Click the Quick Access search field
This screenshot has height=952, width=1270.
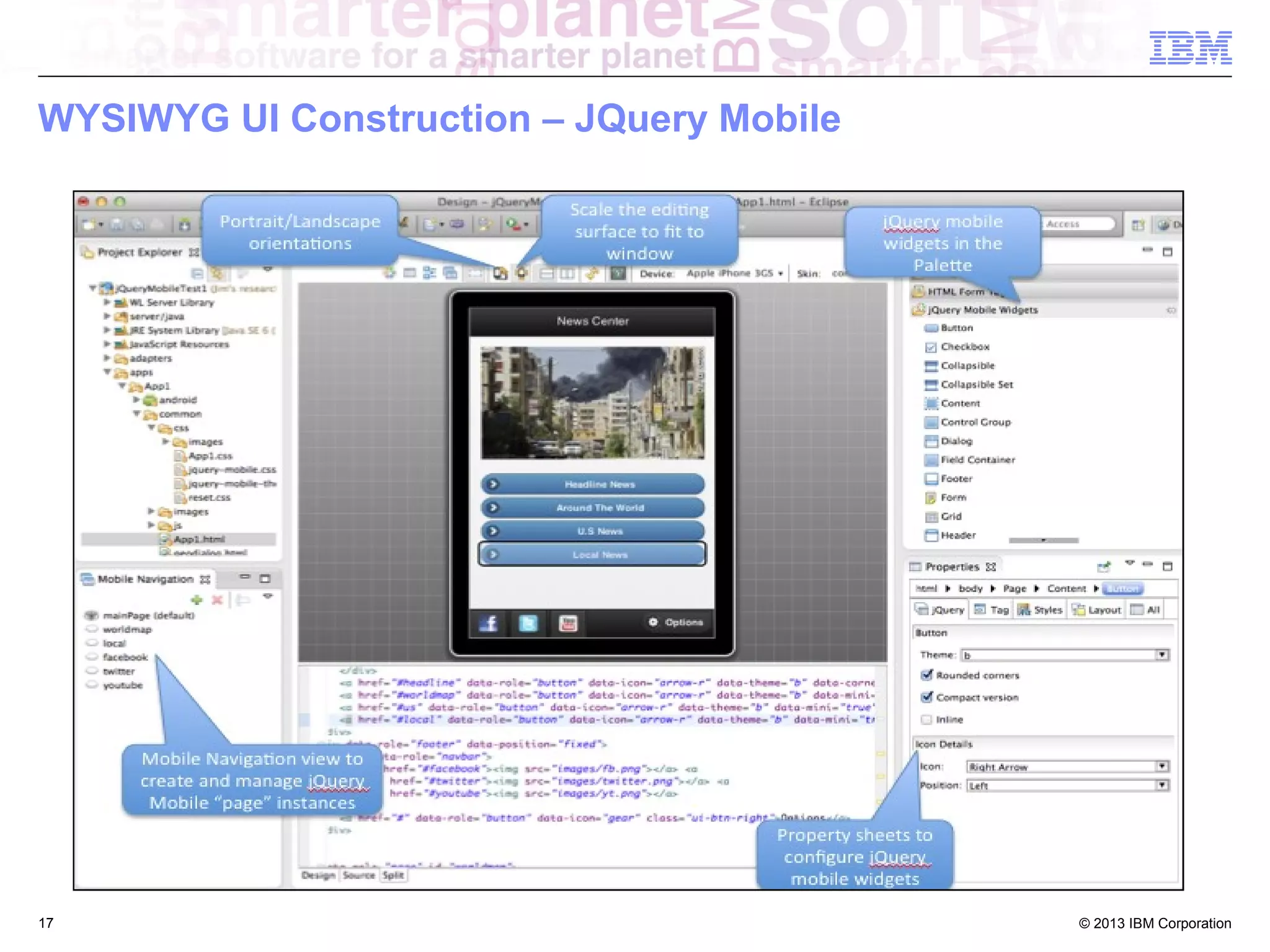1078,224
